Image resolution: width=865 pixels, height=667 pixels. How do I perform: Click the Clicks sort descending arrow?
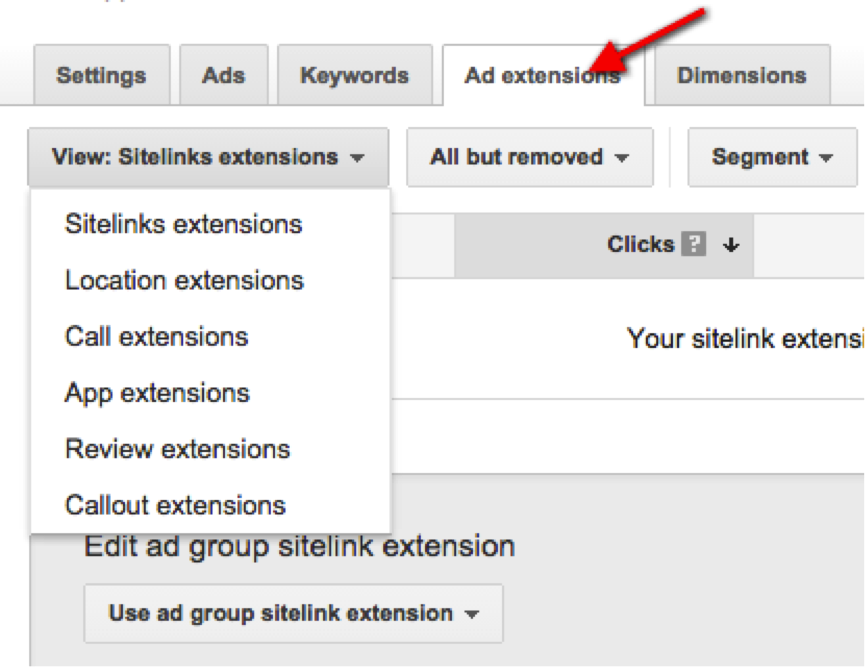tap(731, 244)
